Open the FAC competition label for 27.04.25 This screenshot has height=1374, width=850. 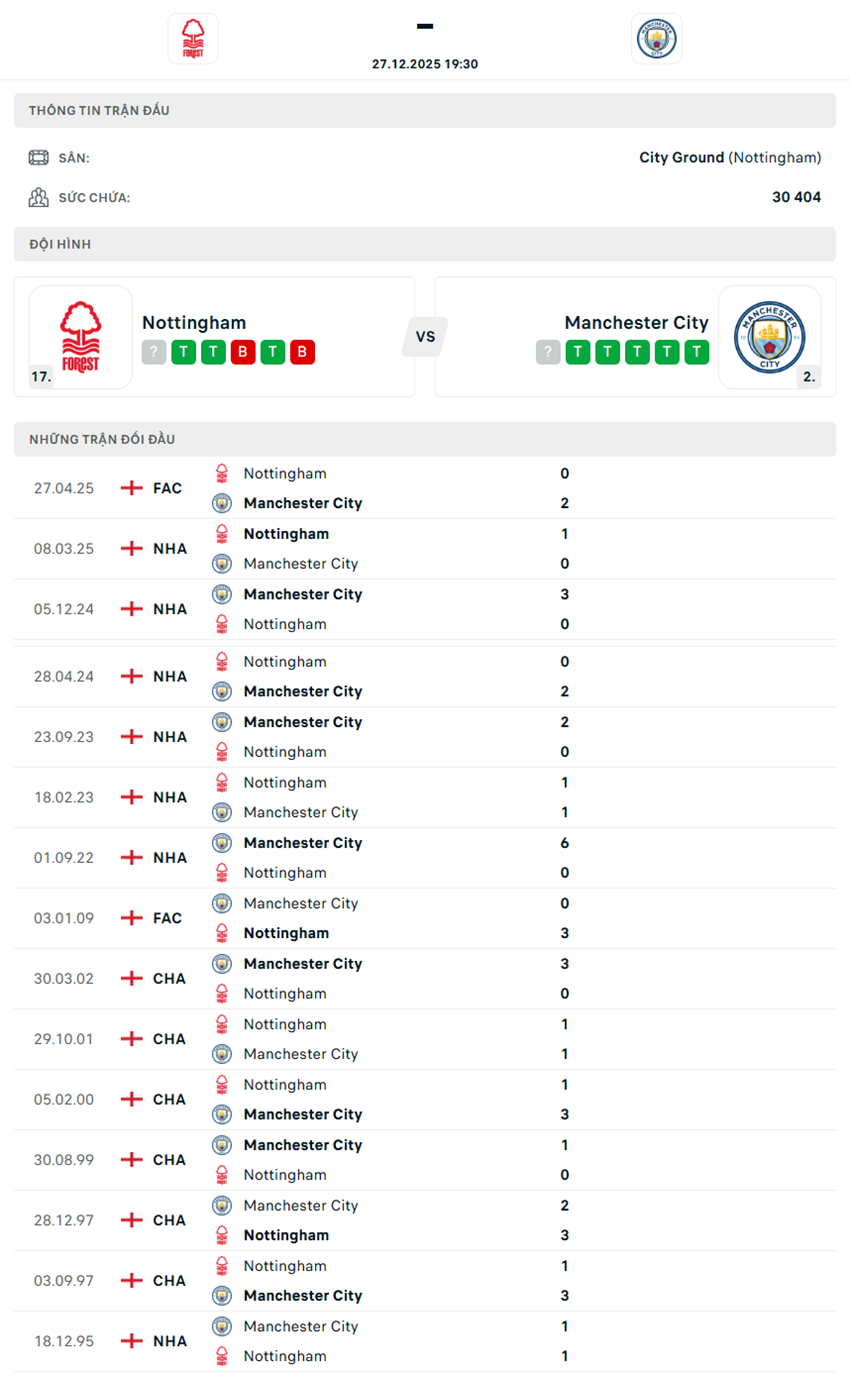170,488
